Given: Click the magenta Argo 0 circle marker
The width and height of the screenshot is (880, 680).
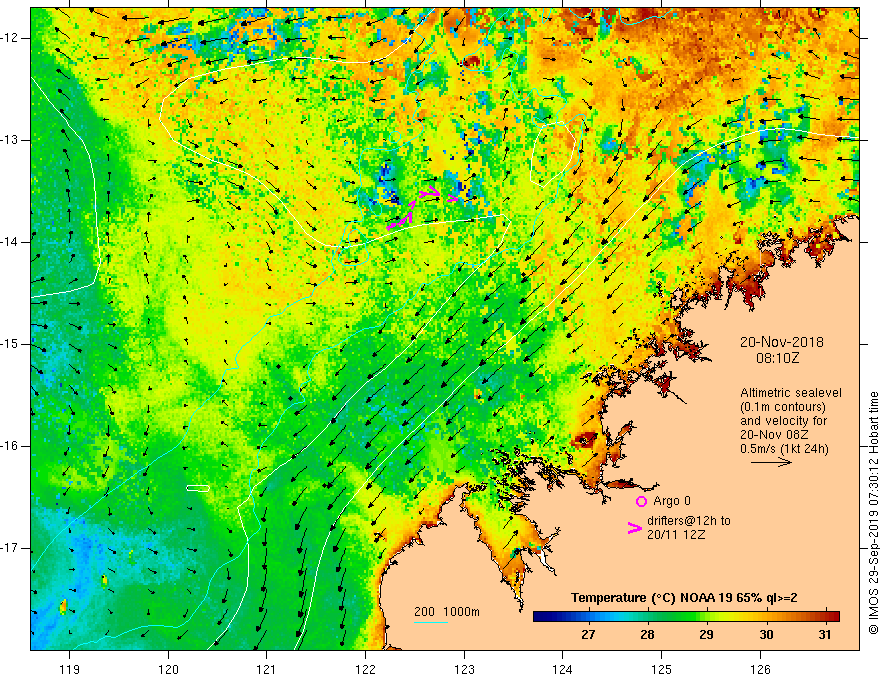Looking at the screenshot, I should tap(641, 501).
